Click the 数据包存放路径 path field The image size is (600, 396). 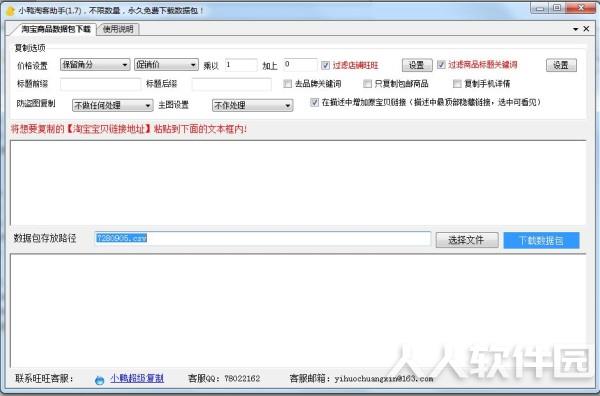click(262, 238)
